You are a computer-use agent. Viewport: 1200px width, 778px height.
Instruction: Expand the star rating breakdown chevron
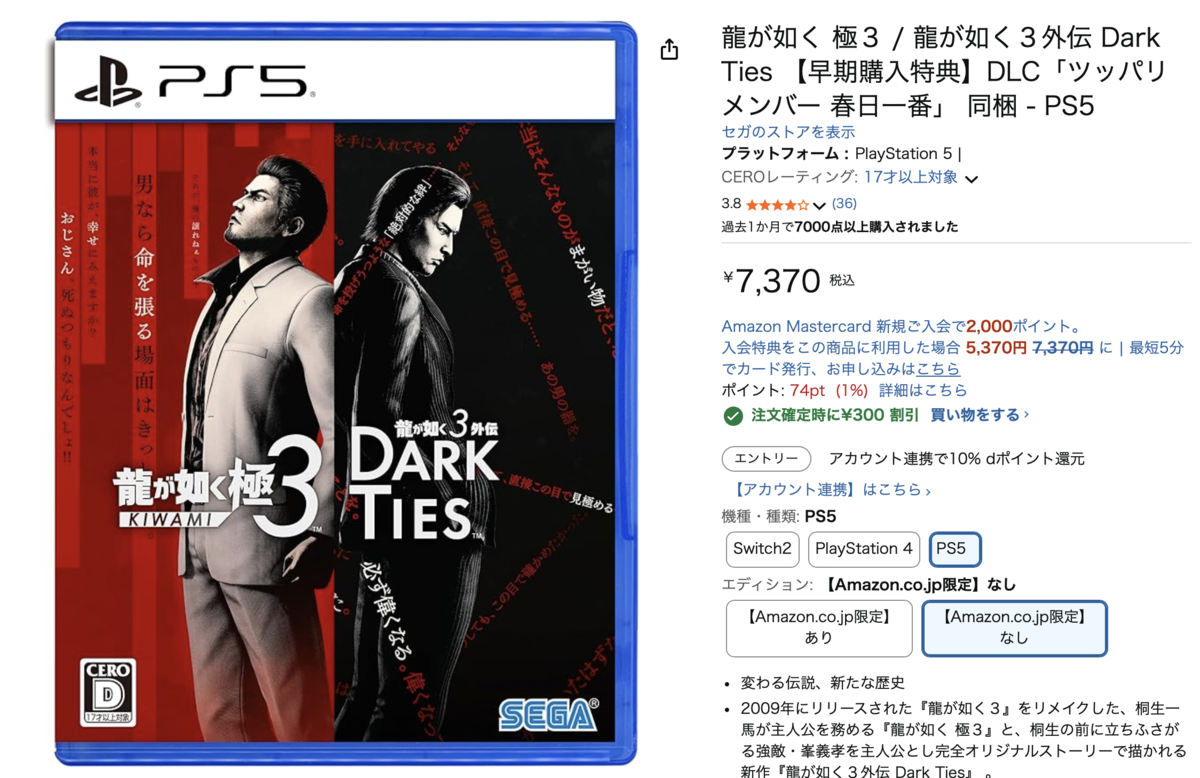(x=819, y=205)
